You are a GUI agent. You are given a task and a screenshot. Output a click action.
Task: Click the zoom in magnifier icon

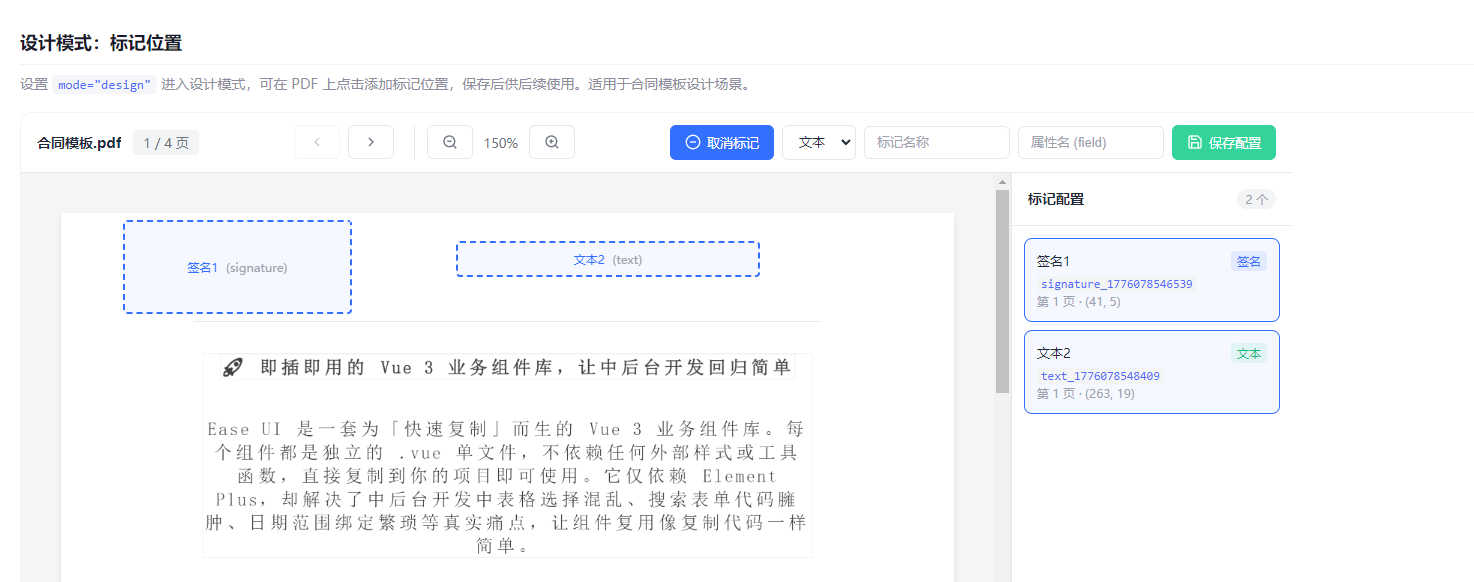[x=551, y=142]
